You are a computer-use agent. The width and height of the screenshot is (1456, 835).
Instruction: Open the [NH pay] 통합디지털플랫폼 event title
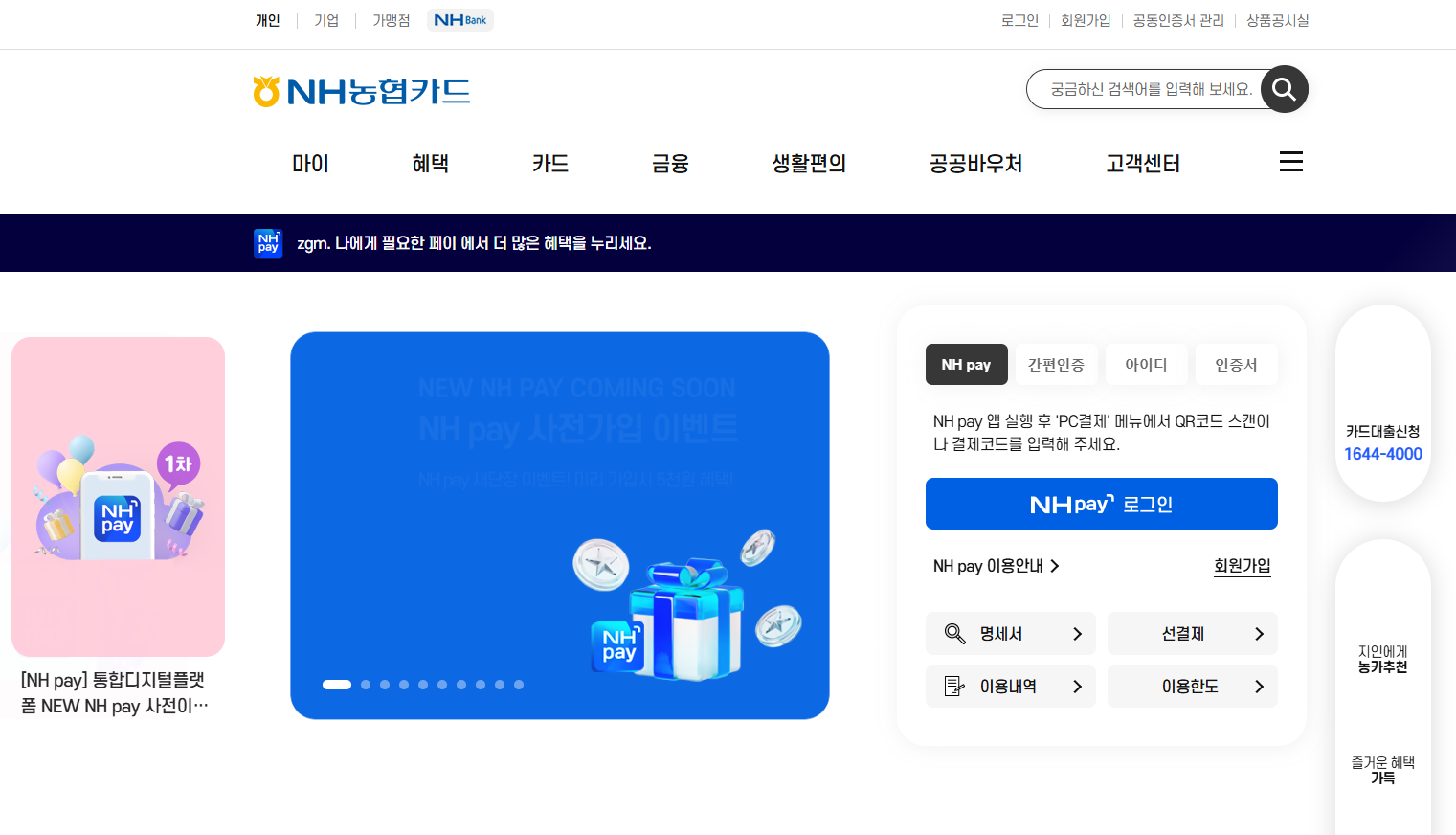114,692
